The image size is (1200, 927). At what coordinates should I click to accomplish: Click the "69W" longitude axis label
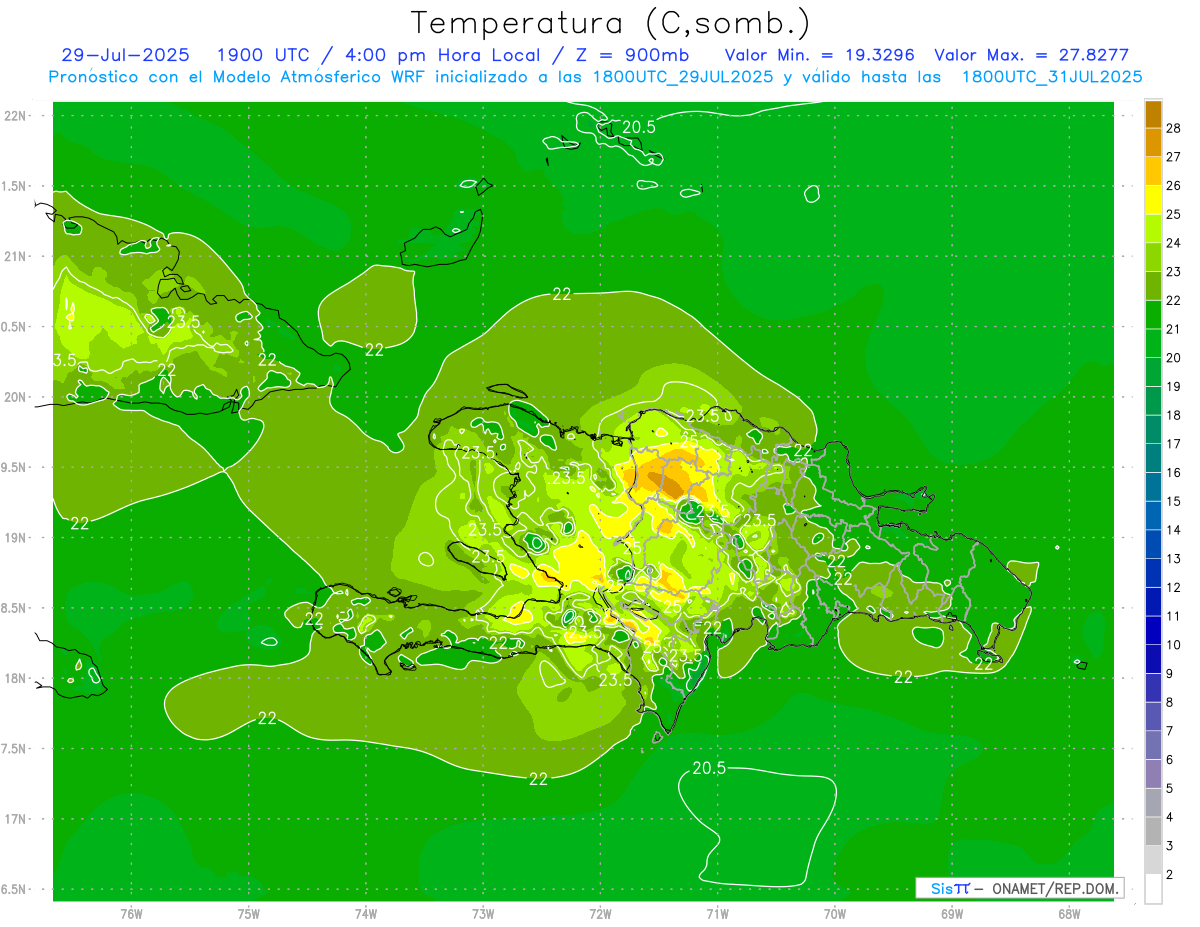click(x=952, y=914)
